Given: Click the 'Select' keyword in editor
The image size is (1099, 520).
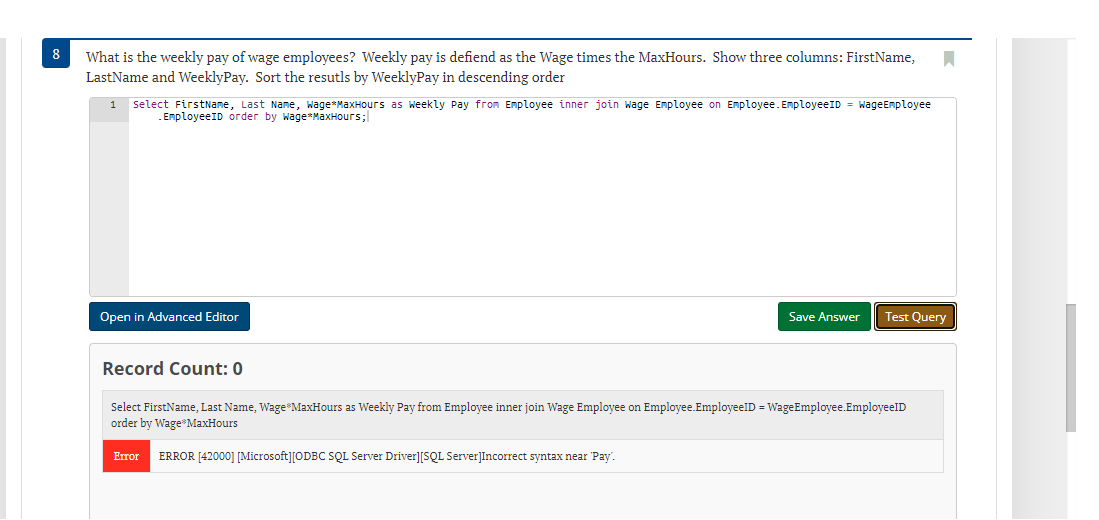Looking at the screenshot, I should (x=151, y=104).
